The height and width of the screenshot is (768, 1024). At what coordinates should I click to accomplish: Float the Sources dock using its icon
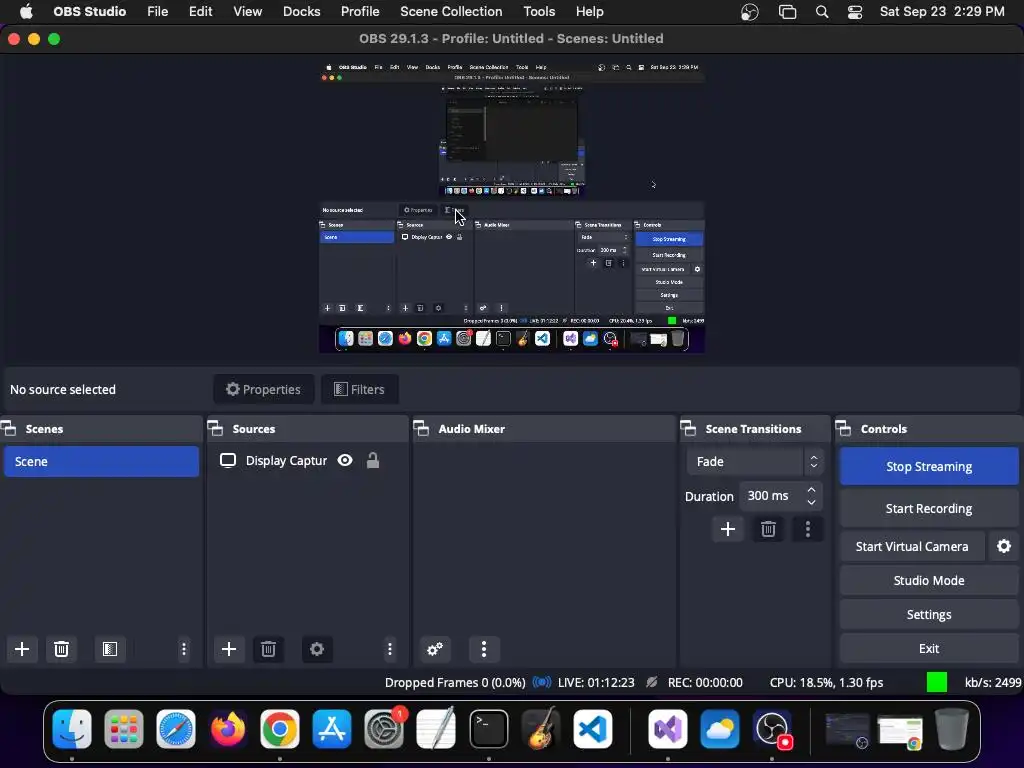[216, 428]
